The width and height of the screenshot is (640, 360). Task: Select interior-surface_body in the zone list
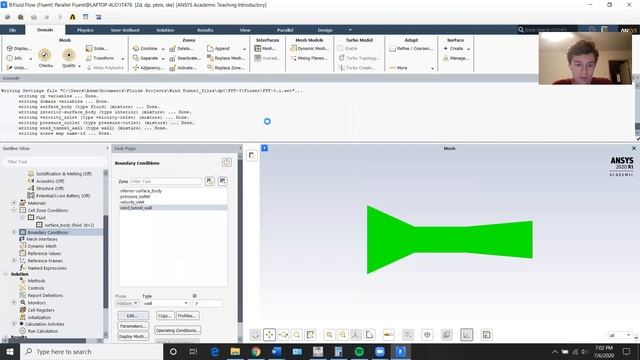click(x=141, y=191)
